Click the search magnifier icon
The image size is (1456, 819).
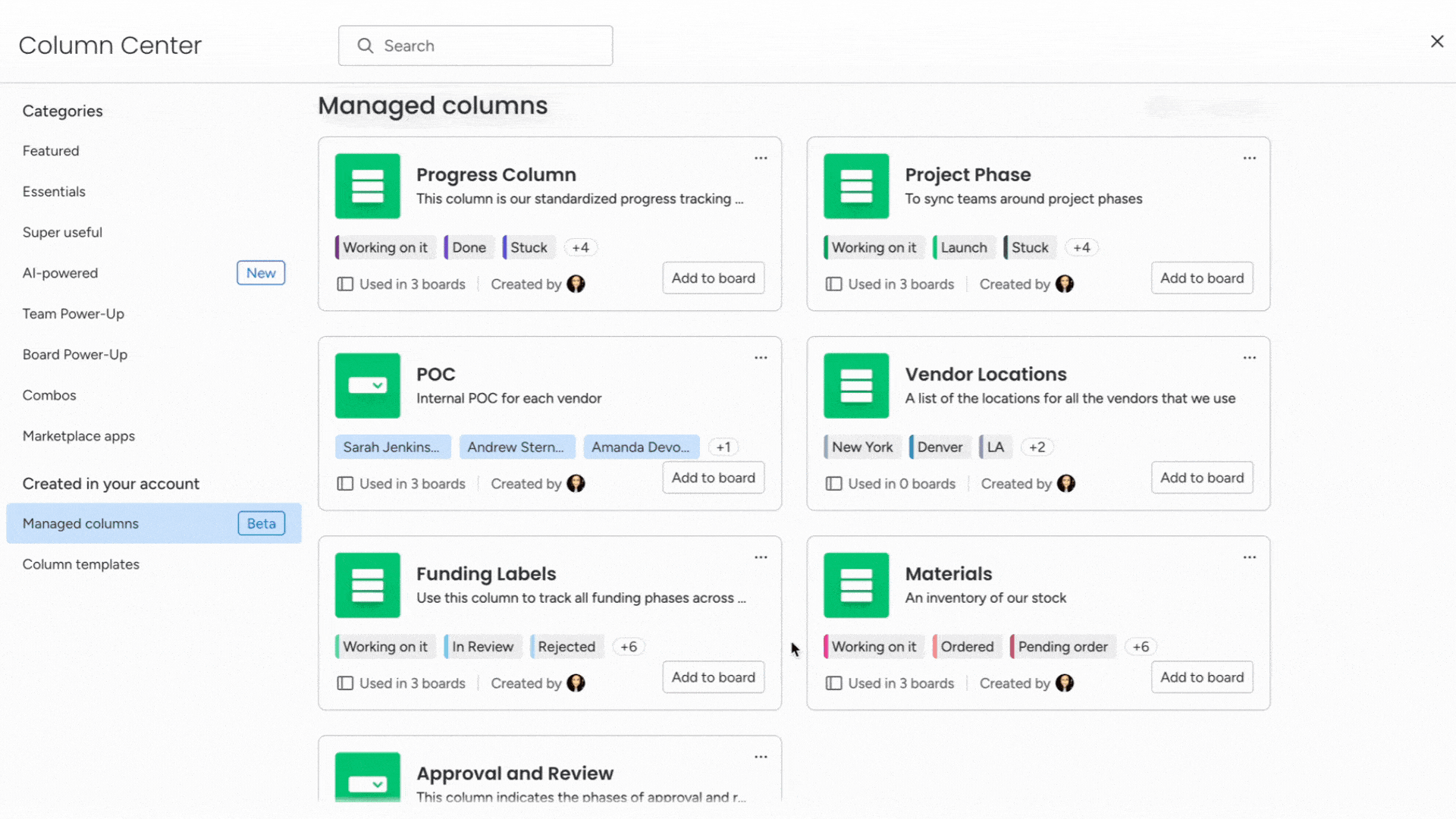coord(366,45)
